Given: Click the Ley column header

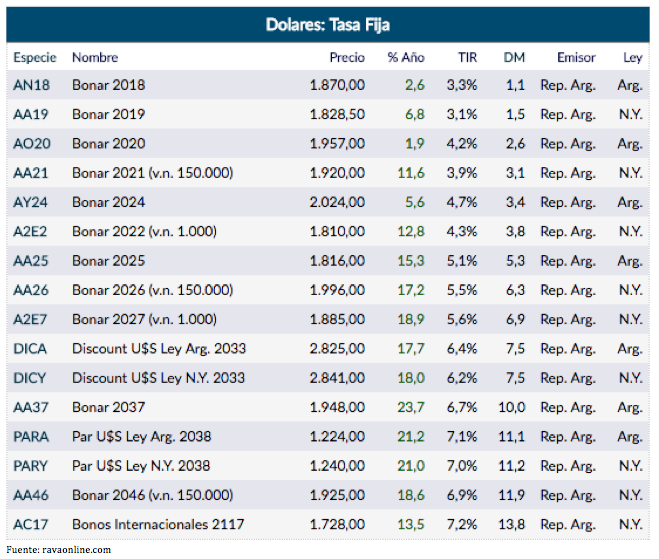Looking at the screenshot, I should click(x=632, y=58).
